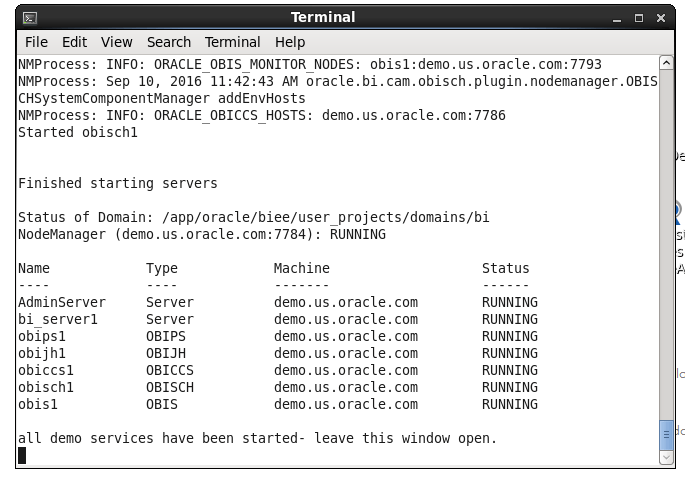Image resolution: width=685 pixels, height=479 pixels.
Task: Click the Terminal window title text
Action: click(x=323, y=17)
